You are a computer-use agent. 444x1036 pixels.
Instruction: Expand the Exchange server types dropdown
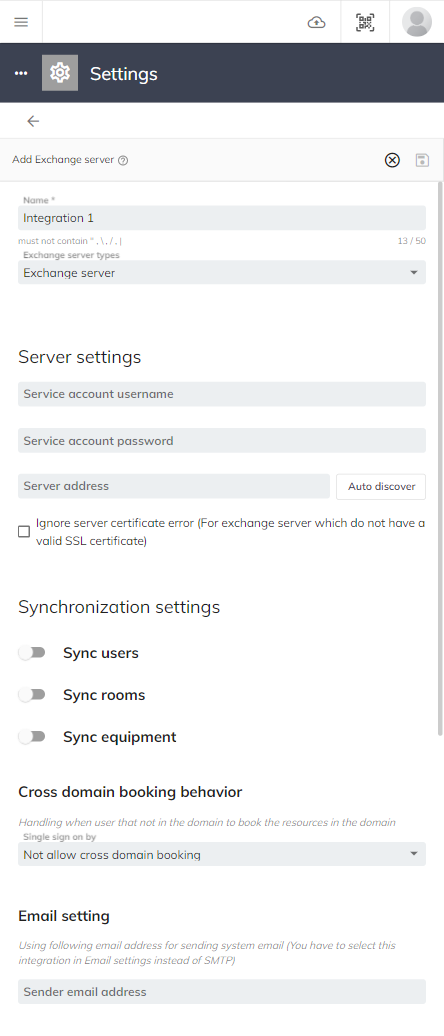(222, 272)
